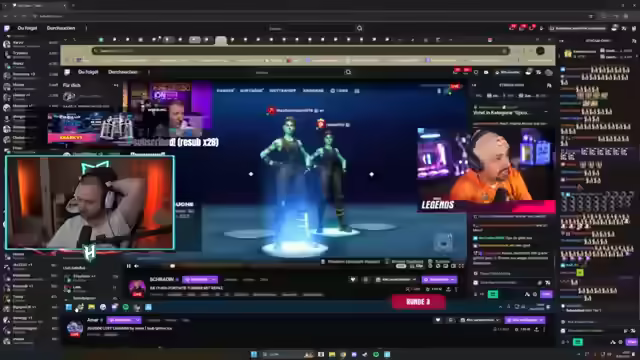This screenshot has width=640, height=360.
Task: Select the highlighted active tab in the embedded browser
Action: point(221,40)
